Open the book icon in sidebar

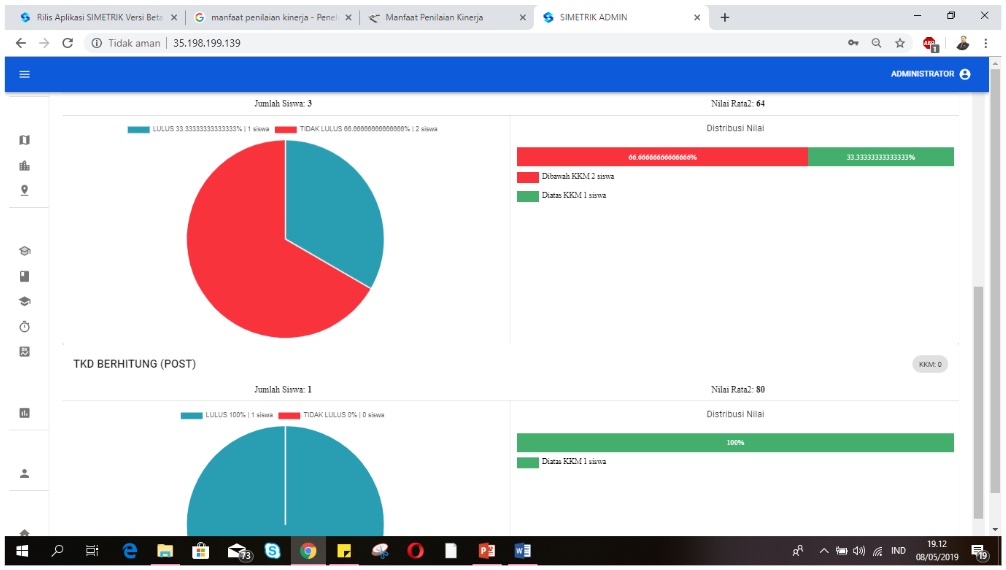[24, 276]
